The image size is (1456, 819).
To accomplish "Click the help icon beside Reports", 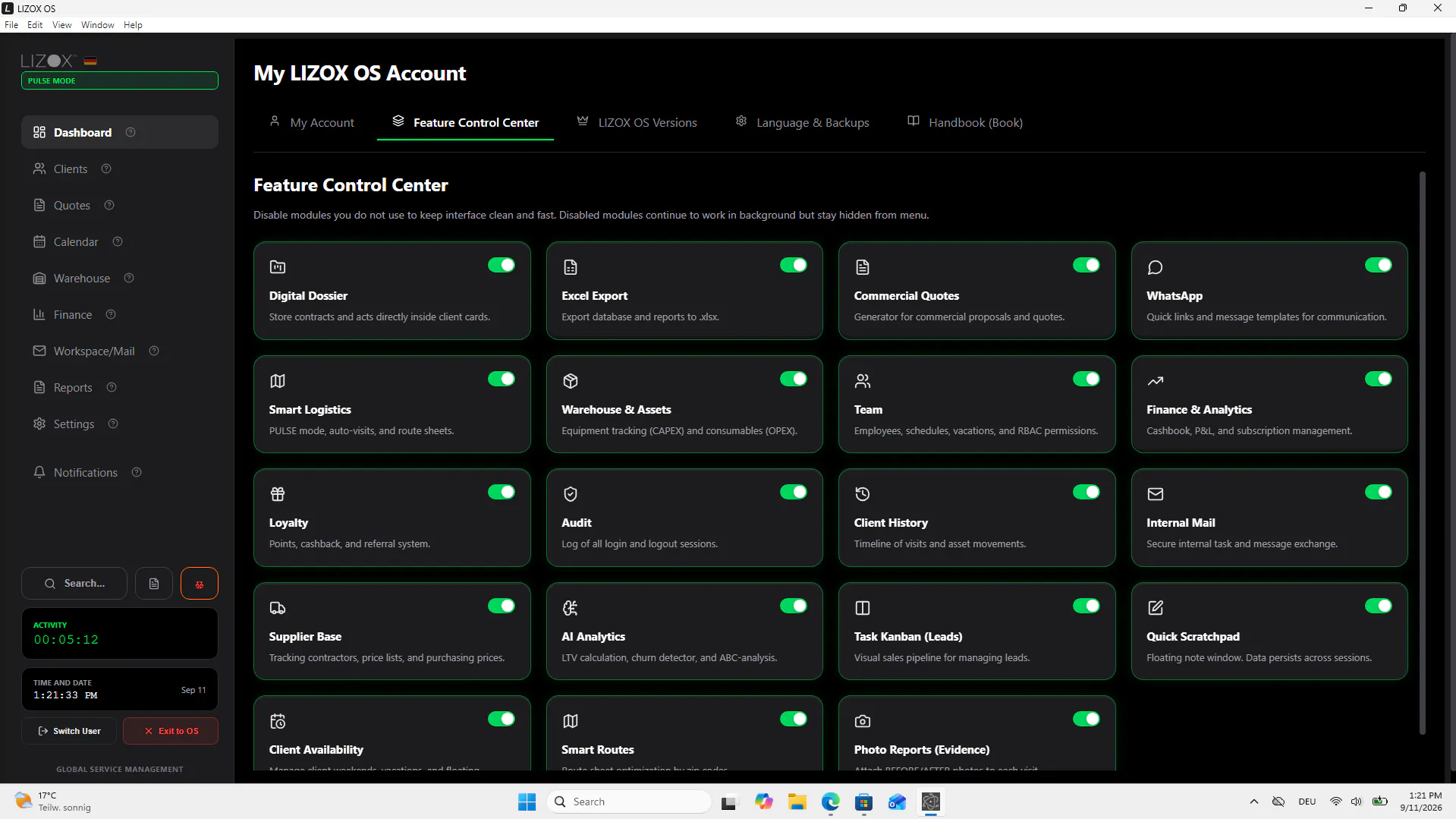I will [112, 387].
